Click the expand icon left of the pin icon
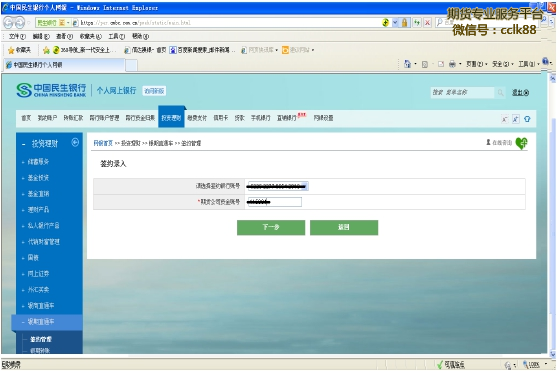This screenshot has height=371, width=557. 504,119
